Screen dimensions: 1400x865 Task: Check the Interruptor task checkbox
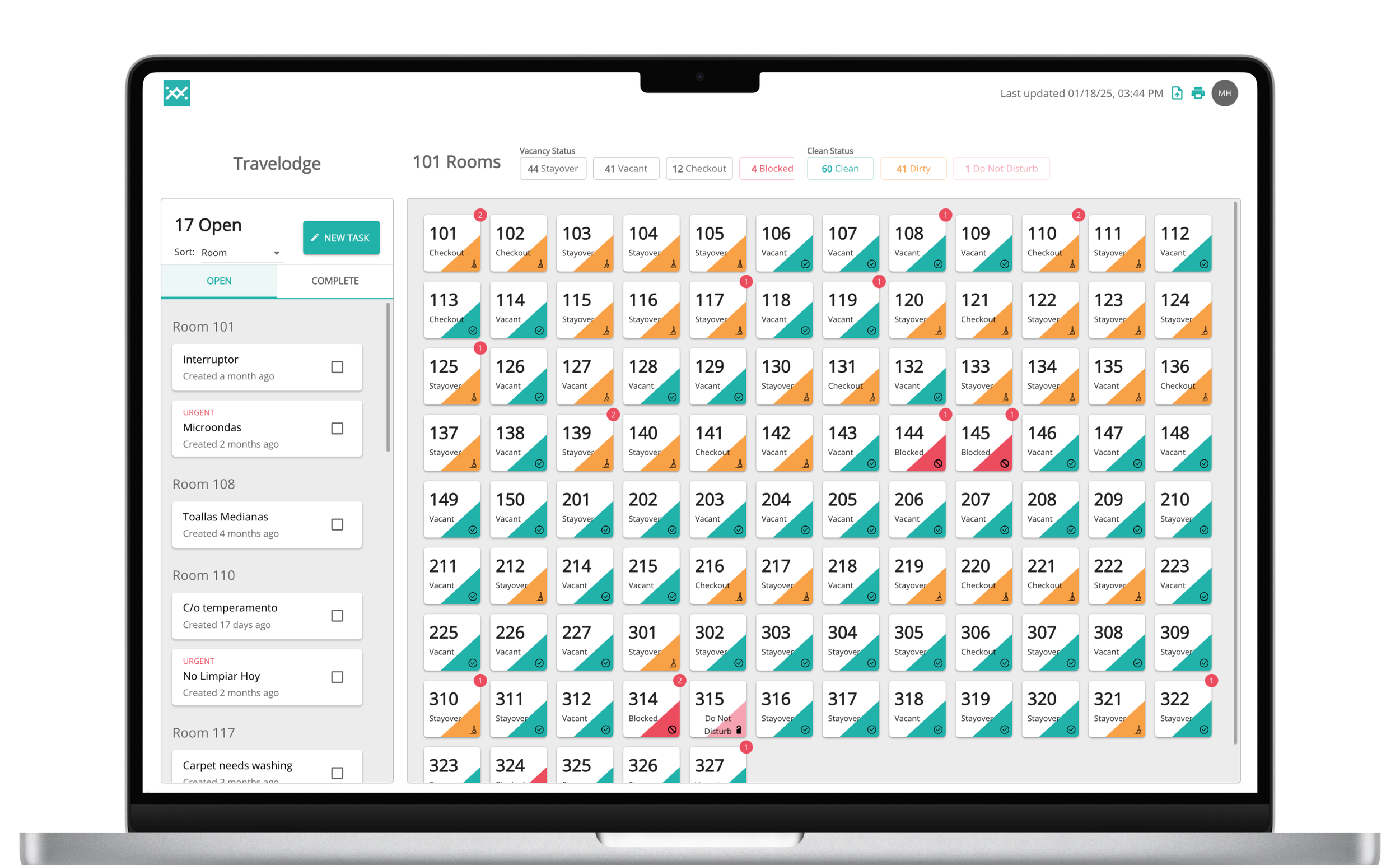click(337, 368)
